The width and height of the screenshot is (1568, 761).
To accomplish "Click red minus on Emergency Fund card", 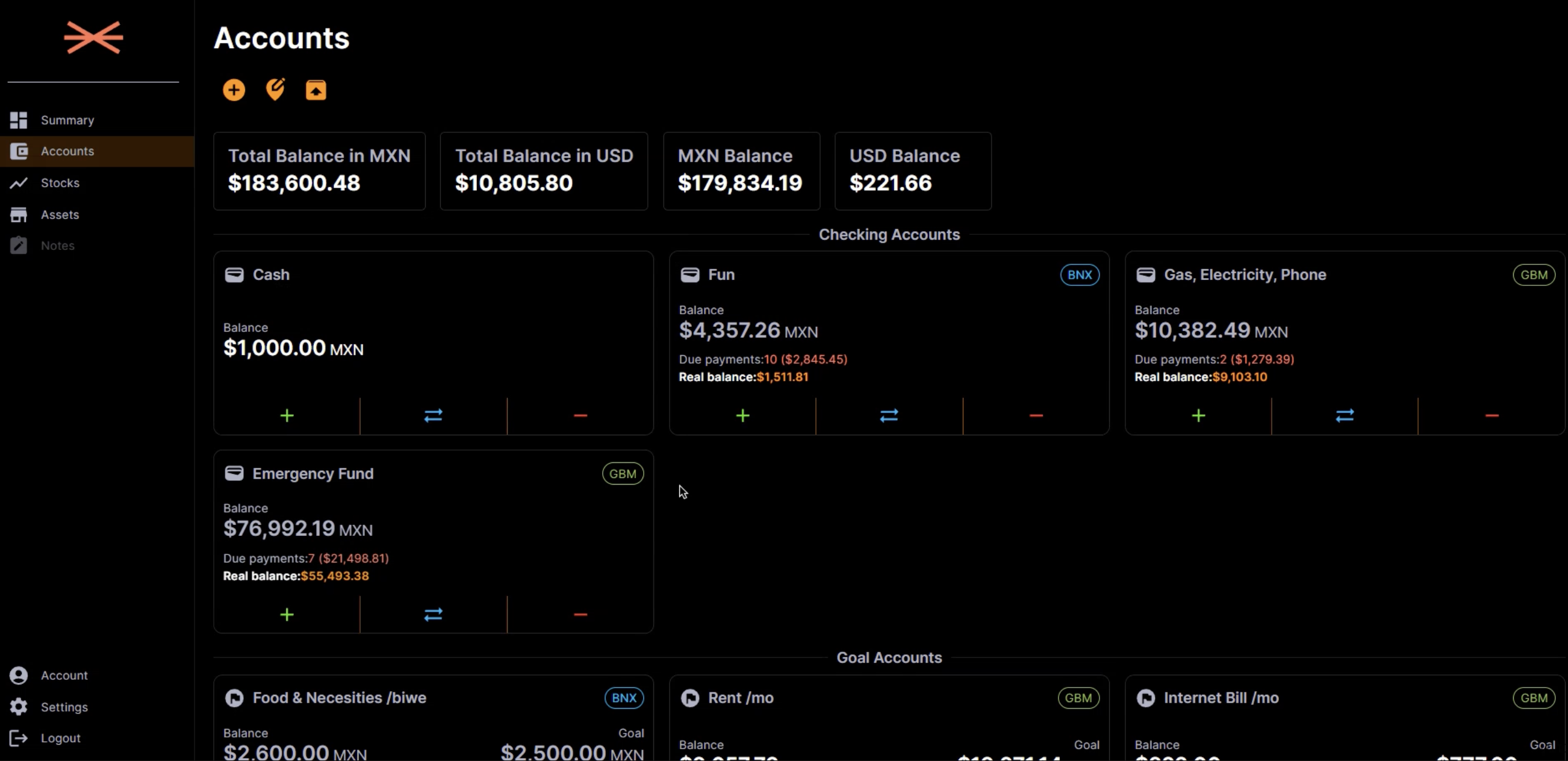I will click(580, 615).
